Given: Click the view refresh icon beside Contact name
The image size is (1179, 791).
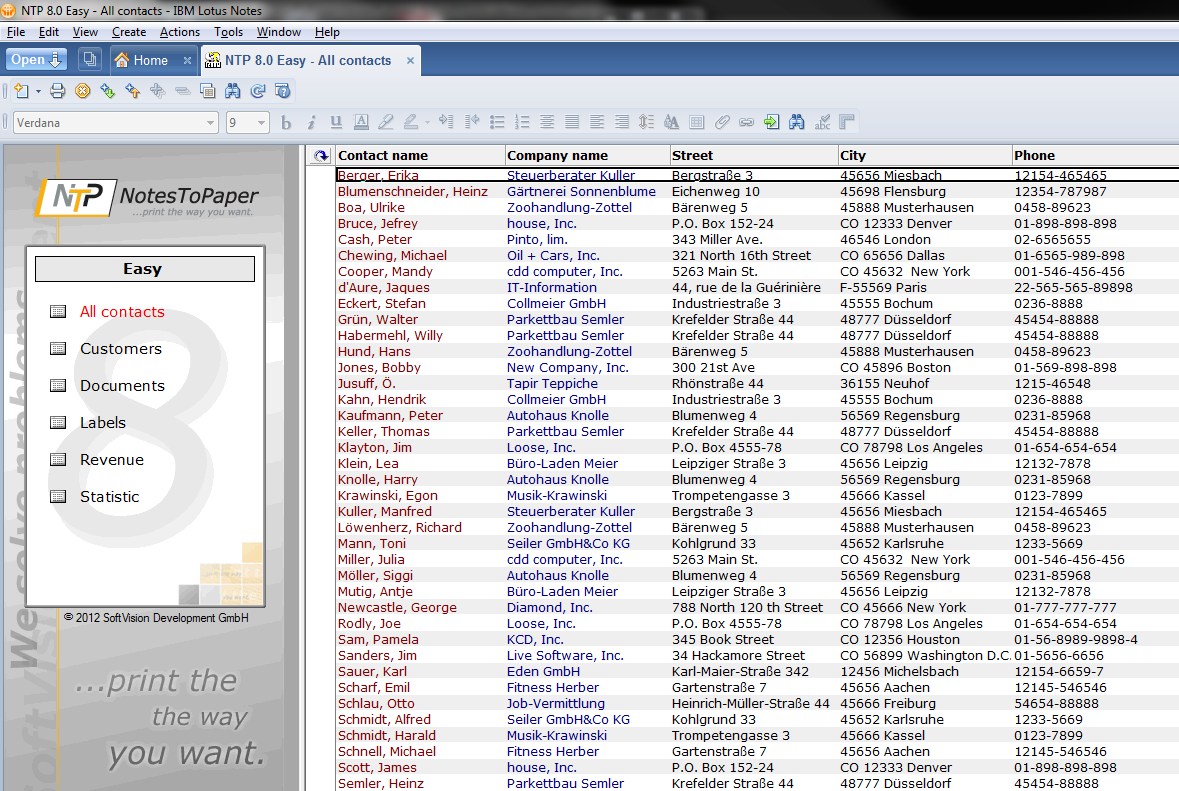Looking at the screenshot, I should click(321, 156).
